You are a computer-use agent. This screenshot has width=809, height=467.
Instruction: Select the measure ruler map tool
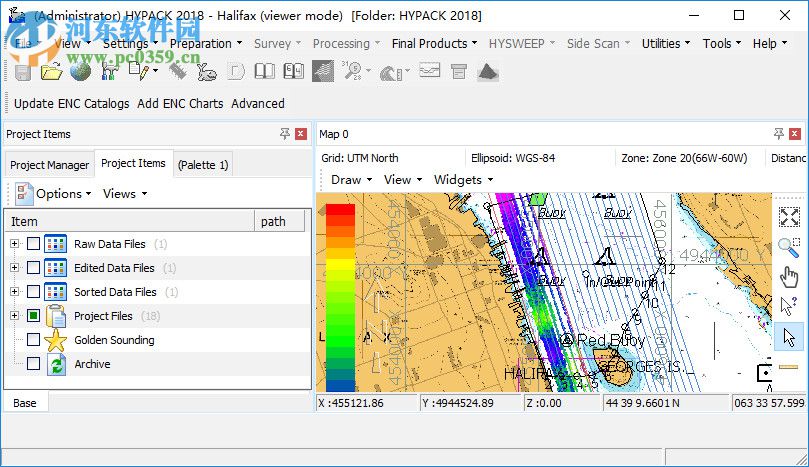coord(789,367)
